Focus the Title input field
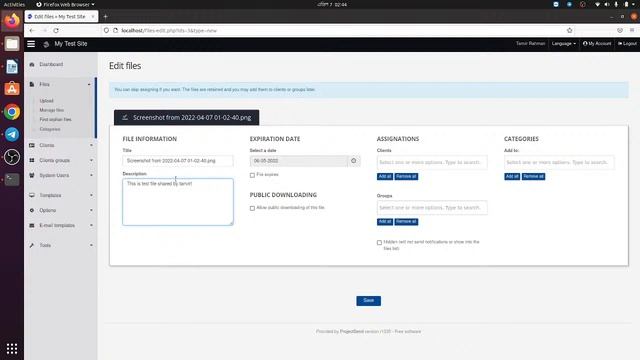 (178, 161)
